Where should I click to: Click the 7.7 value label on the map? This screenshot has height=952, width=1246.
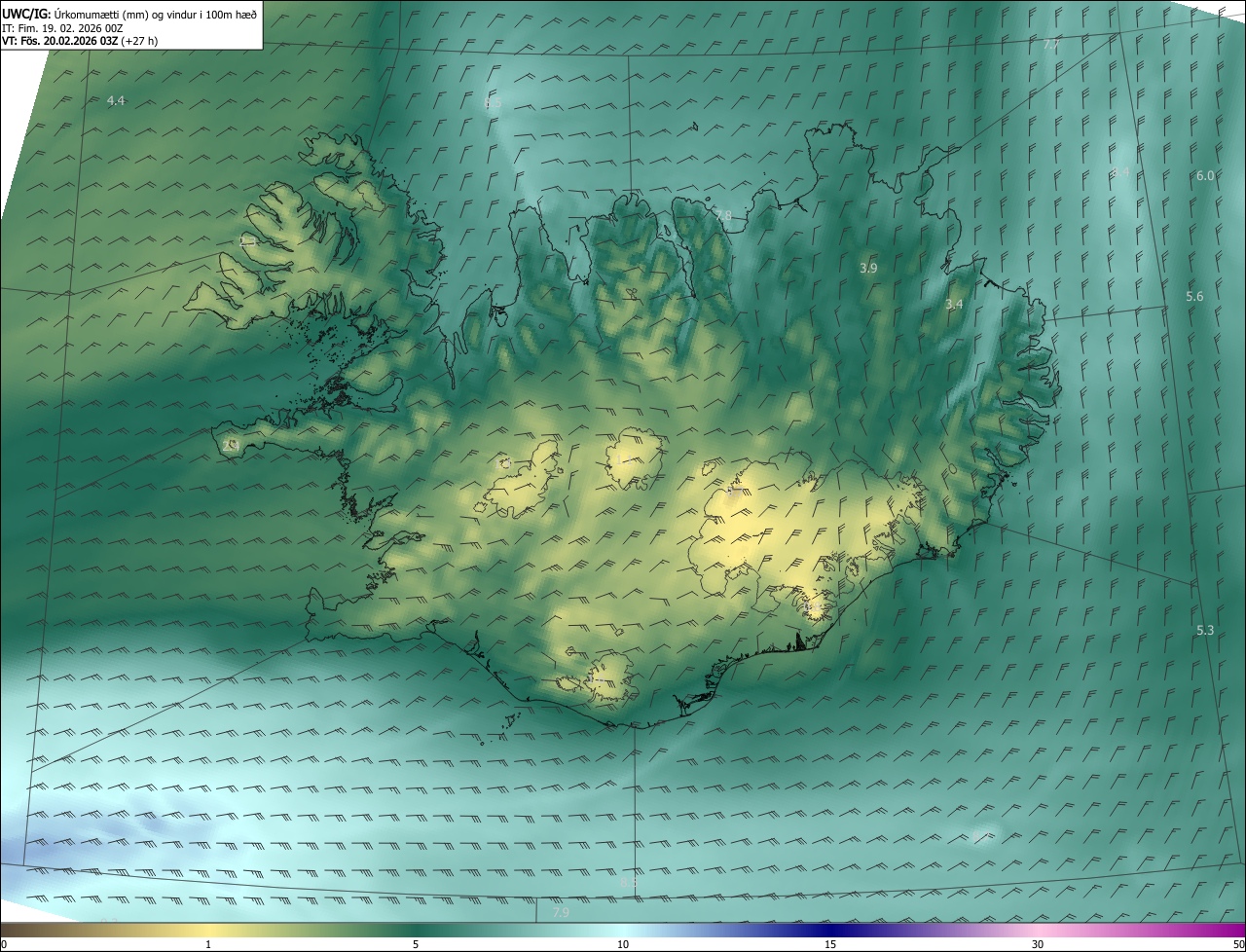[x=1050, y=45]
